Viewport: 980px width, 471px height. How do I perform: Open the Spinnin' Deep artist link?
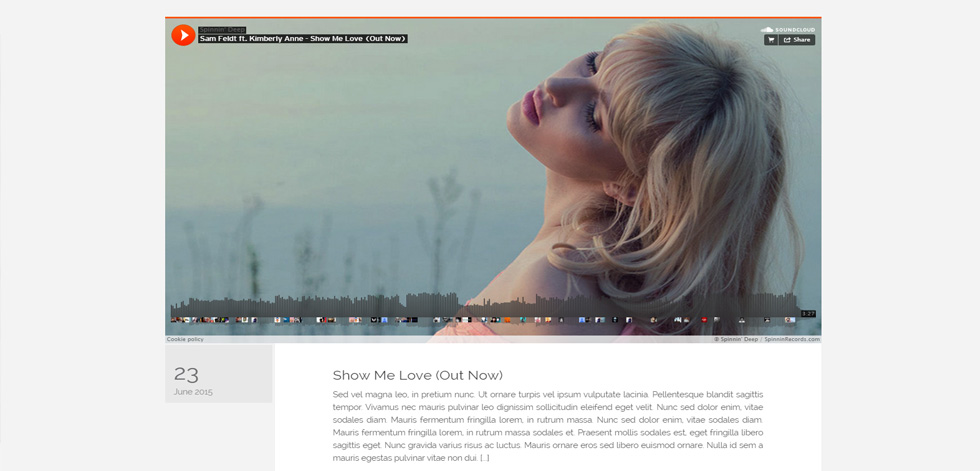(222, 29)
